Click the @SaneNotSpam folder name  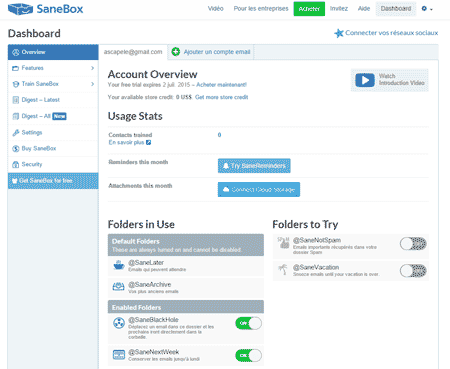coord(317,240)
